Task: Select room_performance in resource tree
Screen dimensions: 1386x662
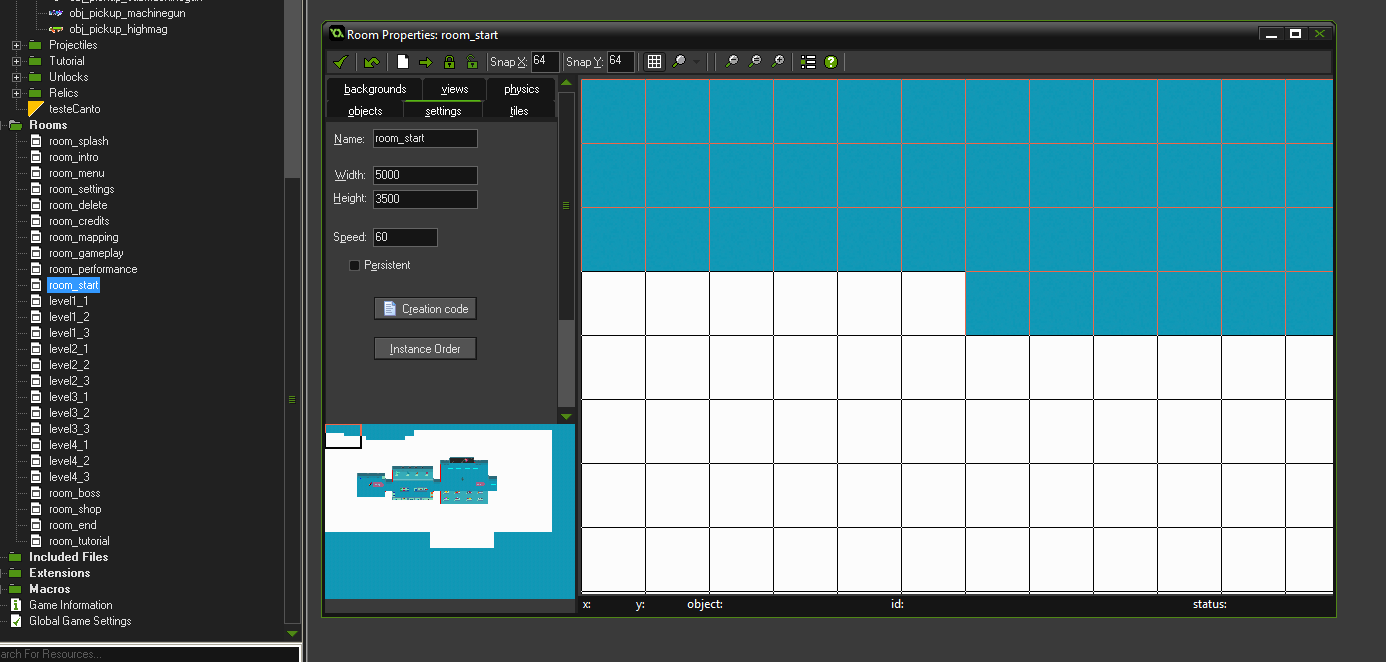Action: [x=93, y=269]
